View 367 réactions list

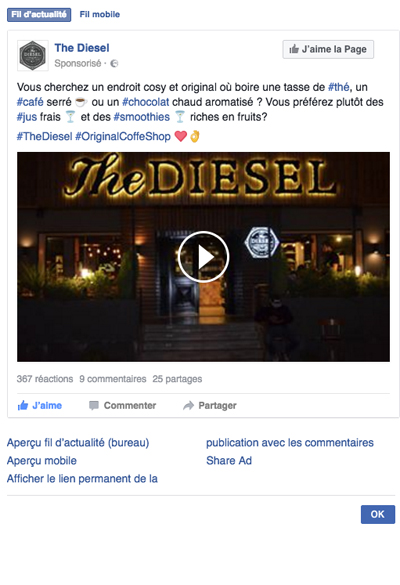[45, 379]
